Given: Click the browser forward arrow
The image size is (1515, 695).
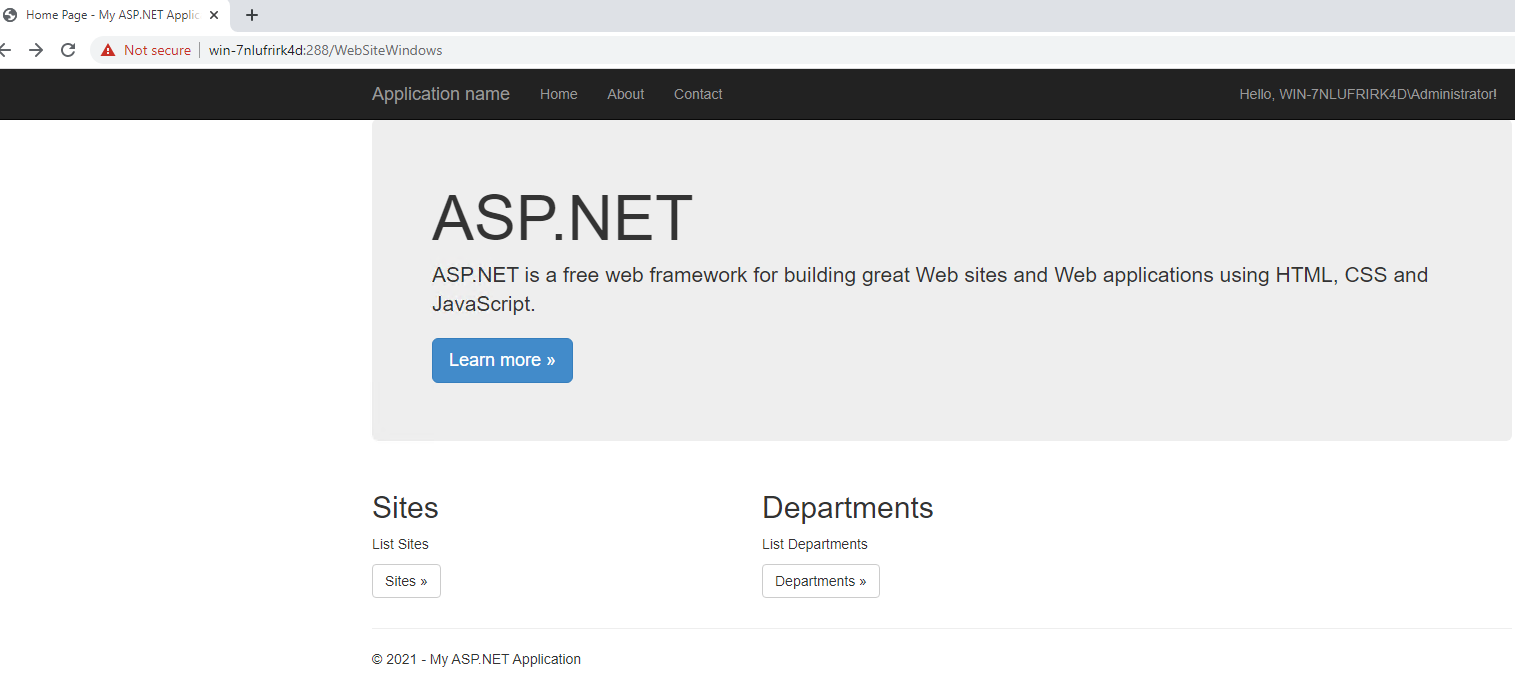Looking at the screenshot, I should (36, 50).
